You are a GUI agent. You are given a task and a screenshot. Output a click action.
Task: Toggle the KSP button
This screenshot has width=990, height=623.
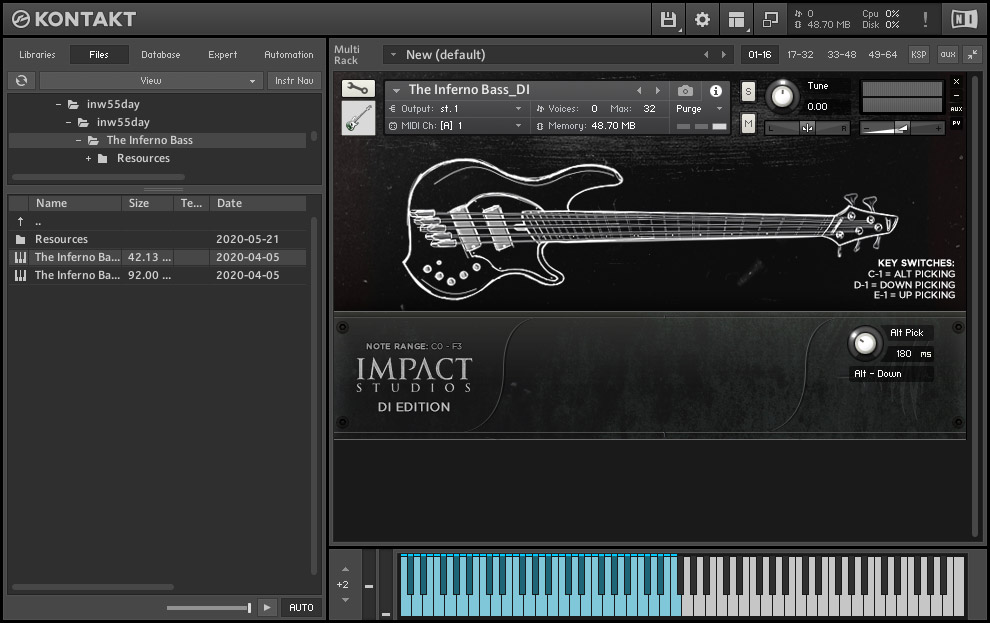[918, 54]
